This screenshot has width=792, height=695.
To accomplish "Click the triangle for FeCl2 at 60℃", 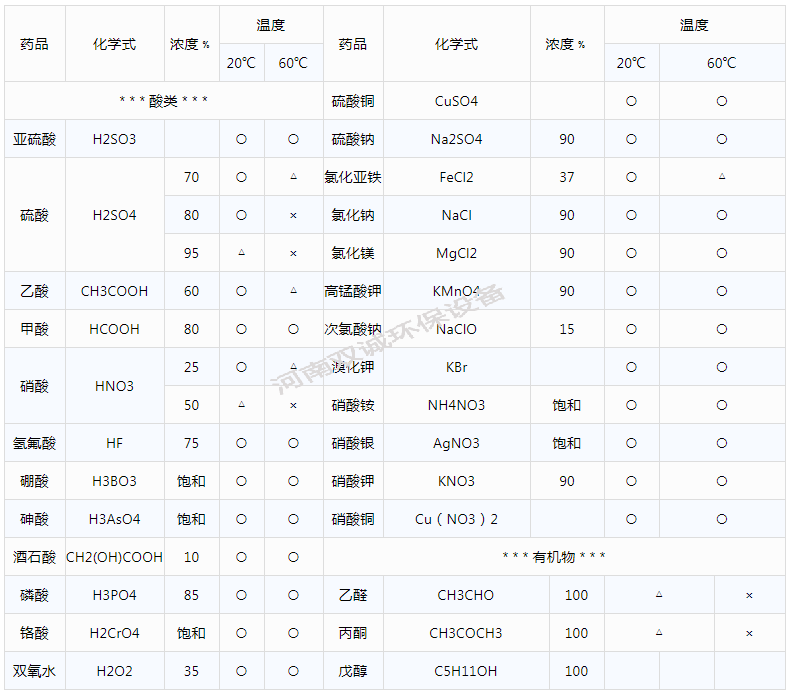I will [722, 178].
